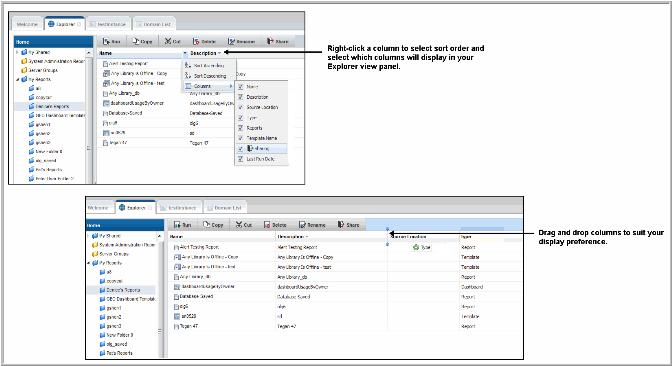This screenshot has width=672, height=366.
Task: Toggle Reports column checkbox in Columns submenu
Action: [x=240, y=128]
